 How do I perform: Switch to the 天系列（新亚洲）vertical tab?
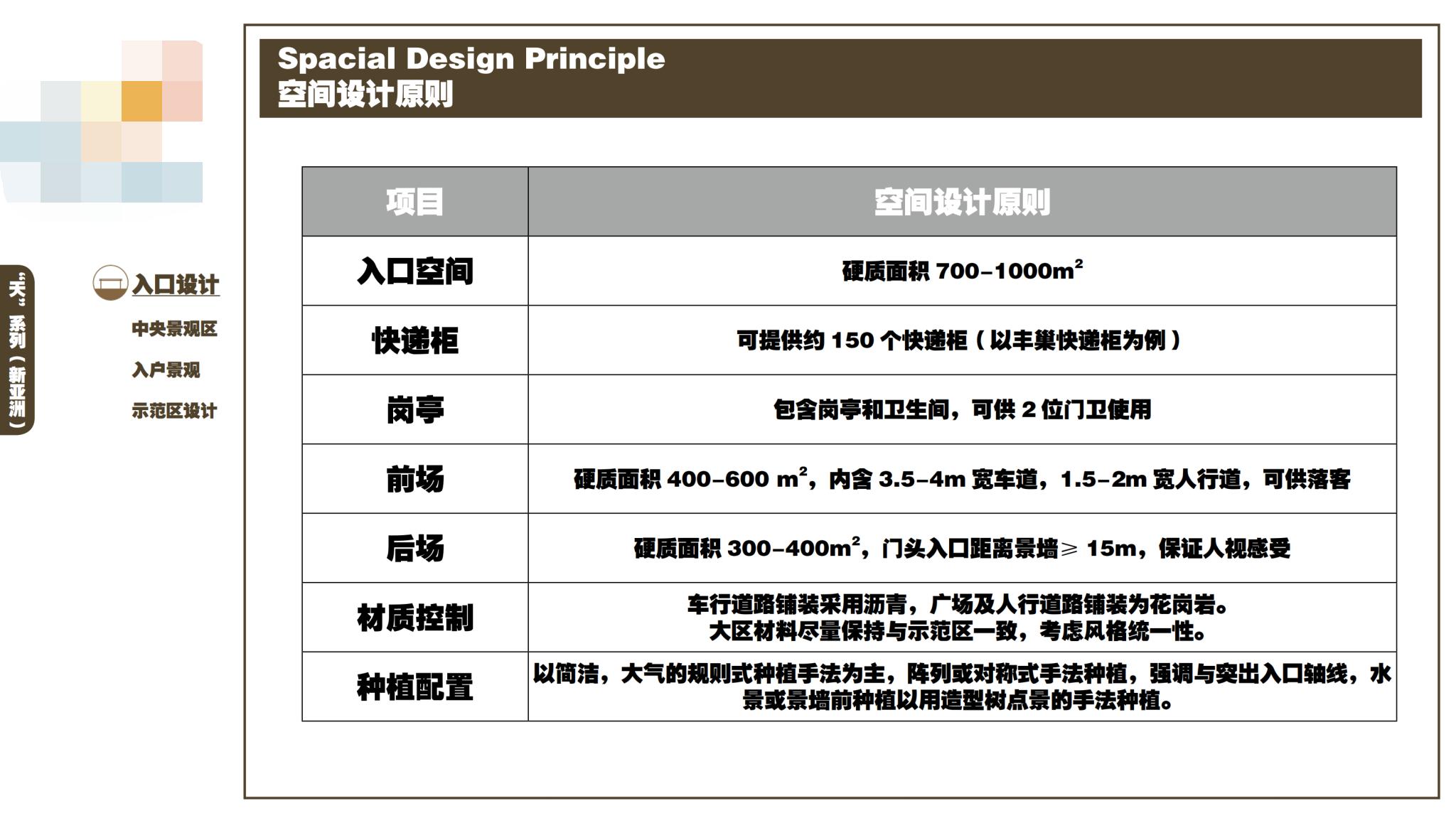pos(16,341)
